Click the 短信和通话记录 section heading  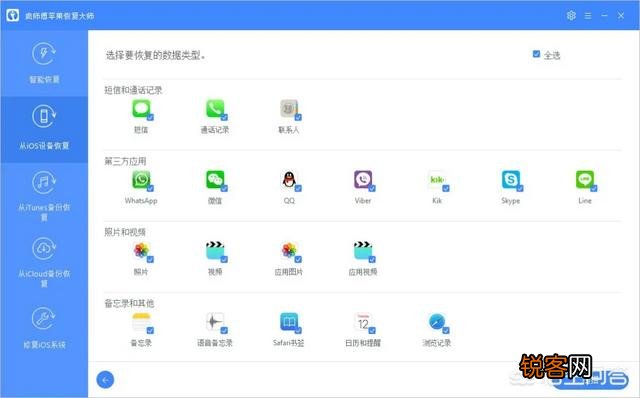pyautogui.click(x=133, y=90)
